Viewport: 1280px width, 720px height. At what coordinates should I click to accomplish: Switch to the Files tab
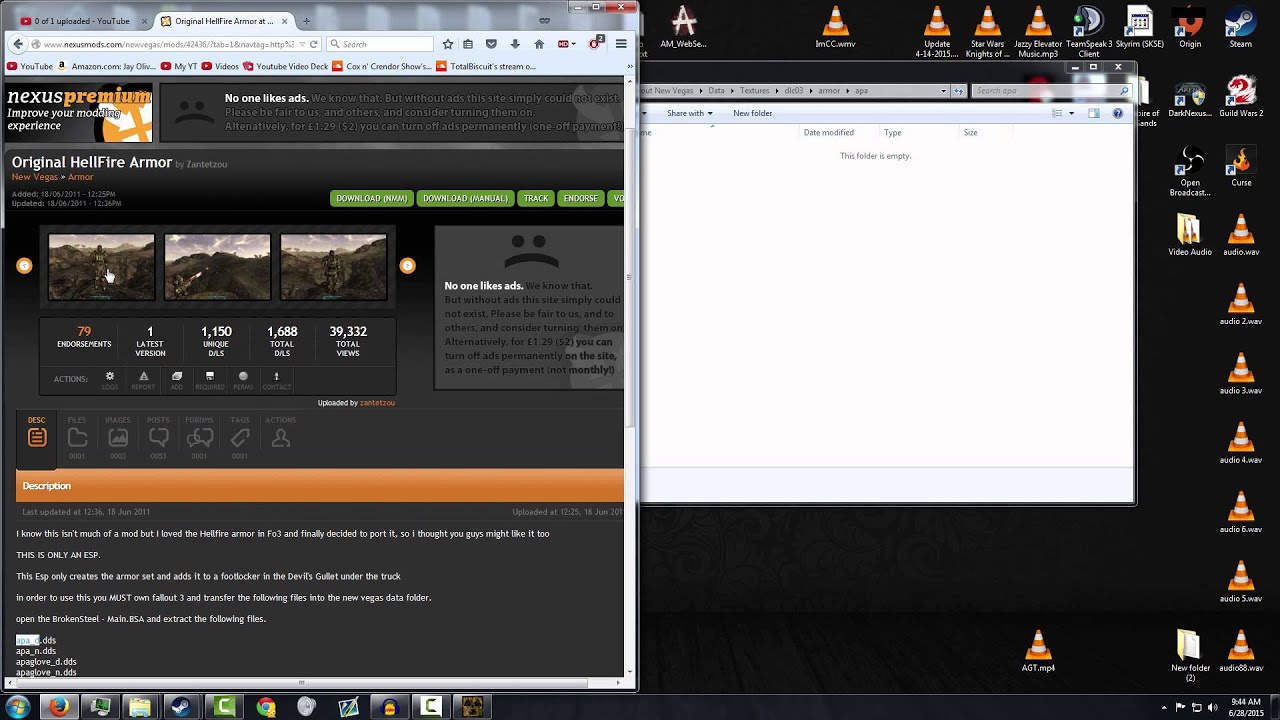click(77, 438)
